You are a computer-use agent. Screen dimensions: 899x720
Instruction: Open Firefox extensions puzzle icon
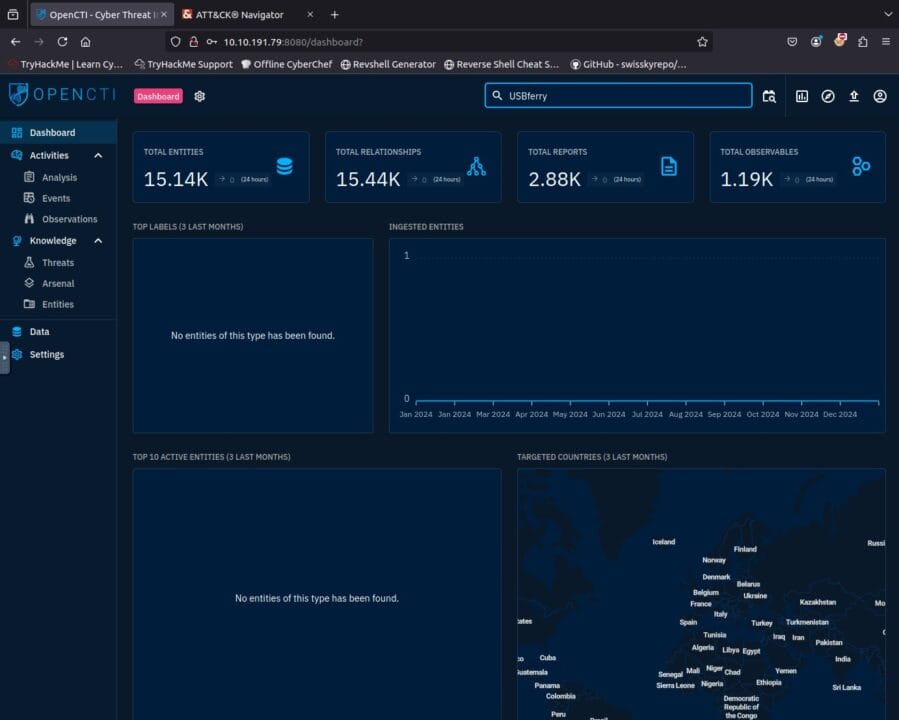(863, 42)
